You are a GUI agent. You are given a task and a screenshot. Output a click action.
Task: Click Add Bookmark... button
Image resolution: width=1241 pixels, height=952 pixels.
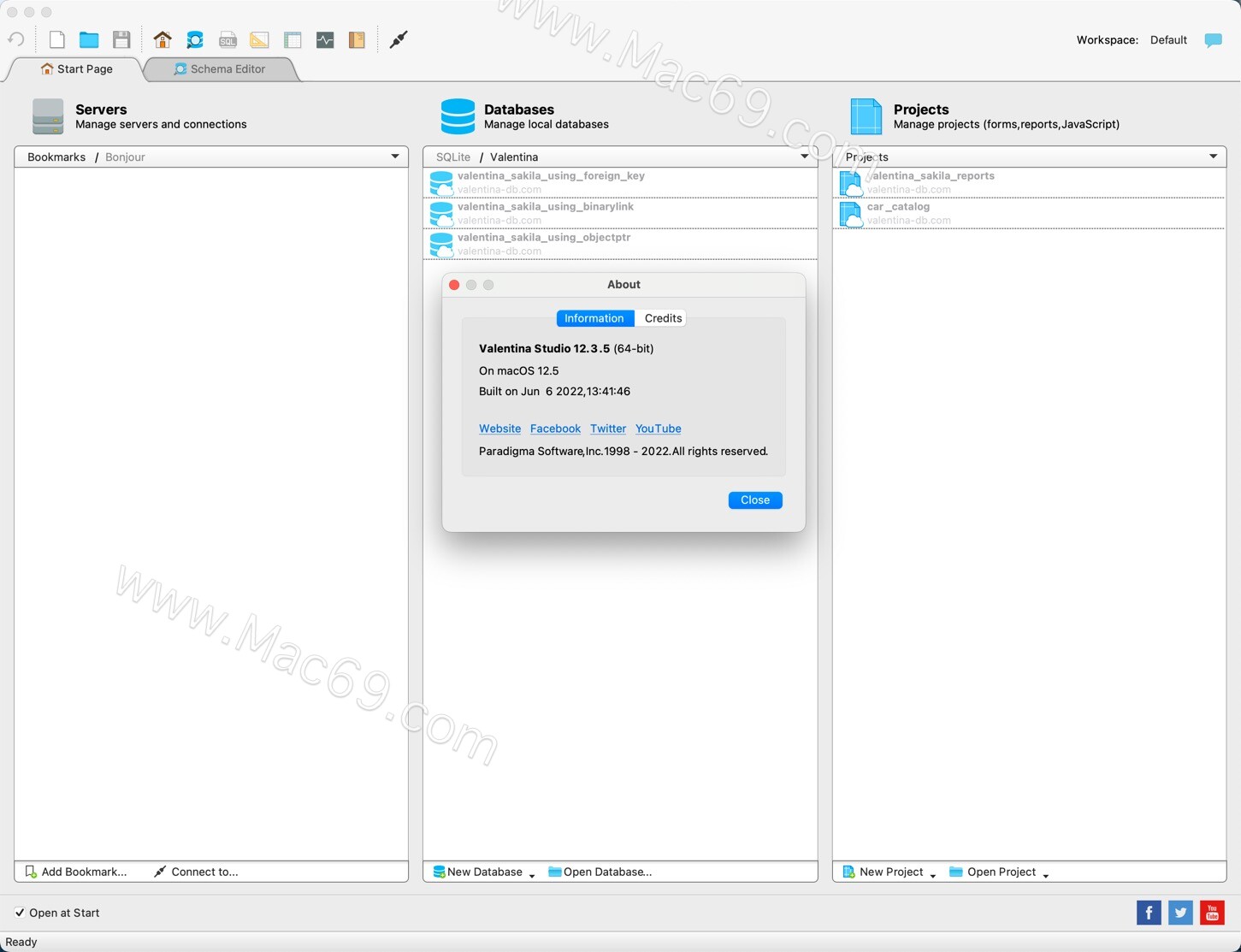[x=76, y=872]
